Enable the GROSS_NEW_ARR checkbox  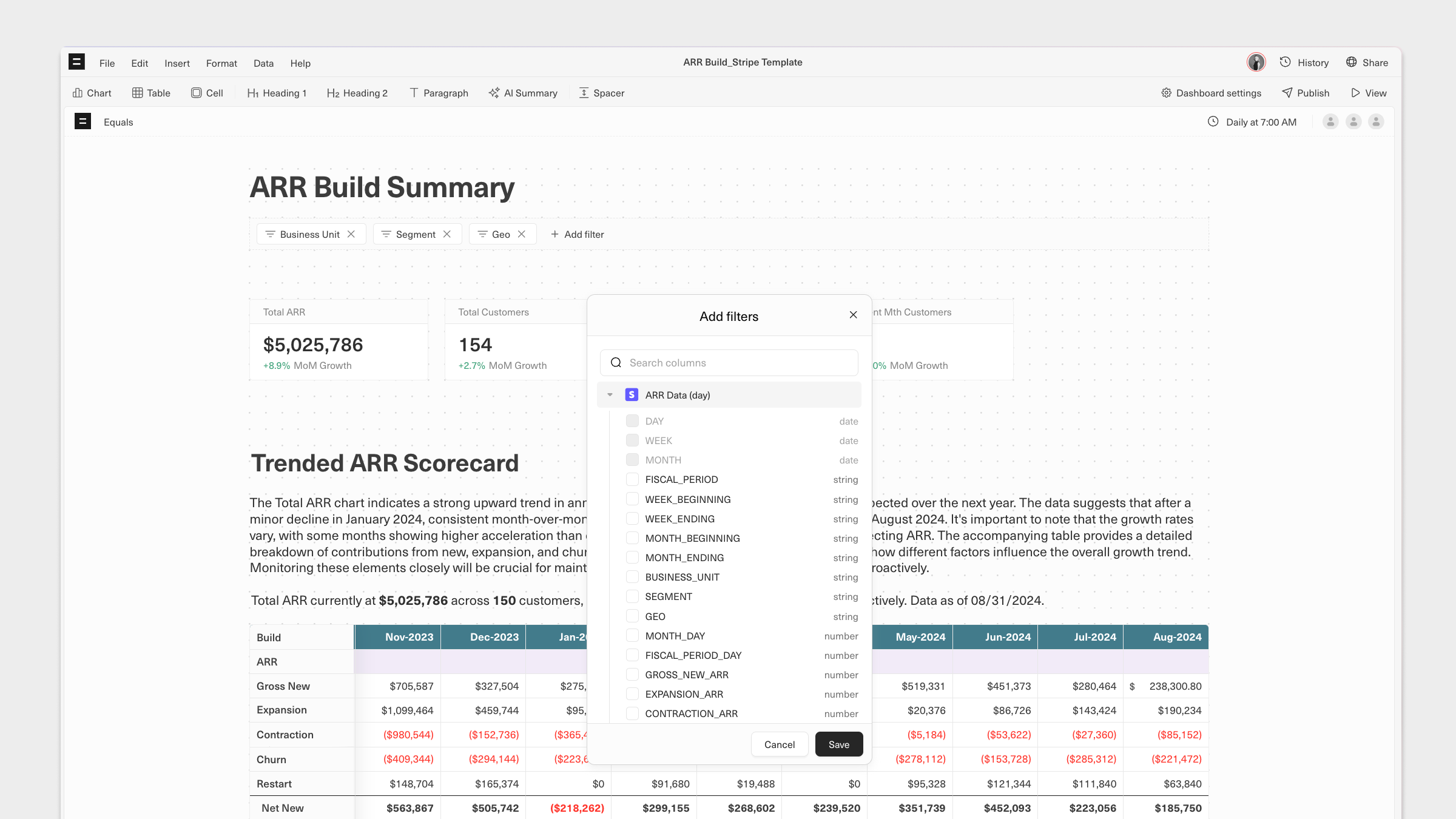632,675
